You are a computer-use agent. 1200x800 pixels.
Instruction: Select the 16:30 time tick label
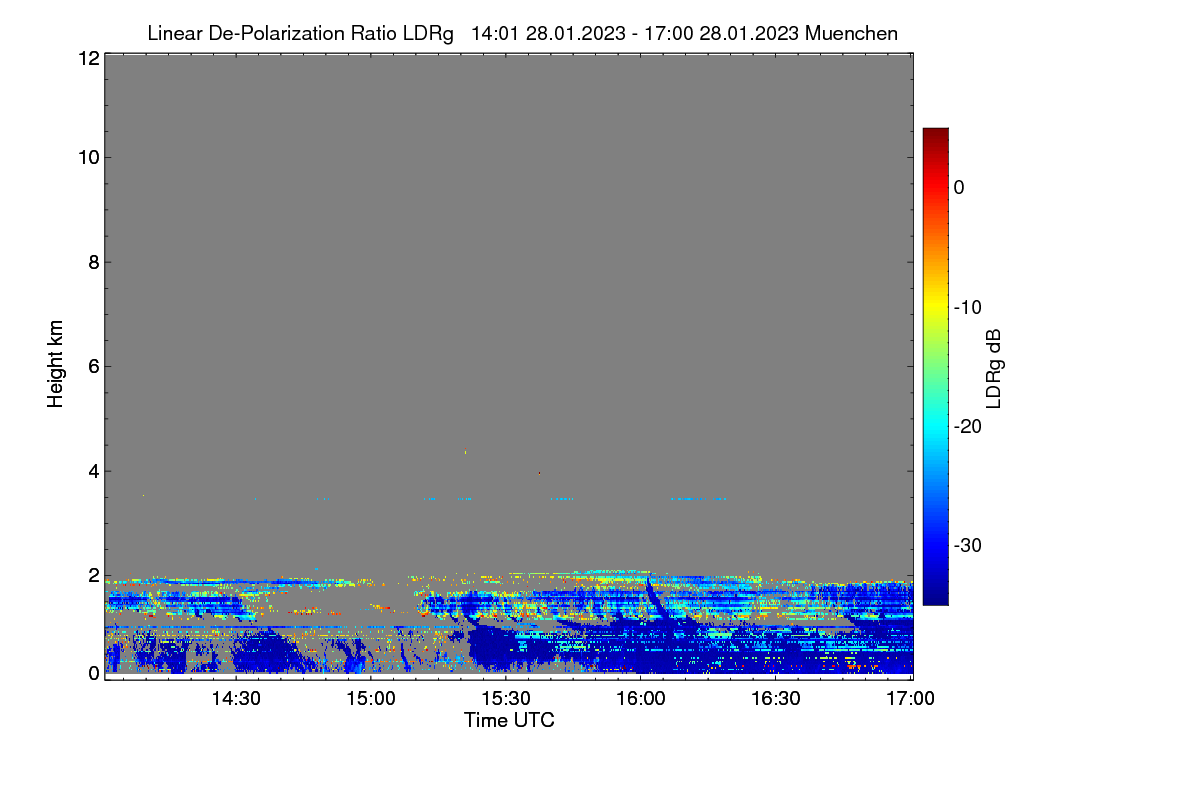(776, 699)
